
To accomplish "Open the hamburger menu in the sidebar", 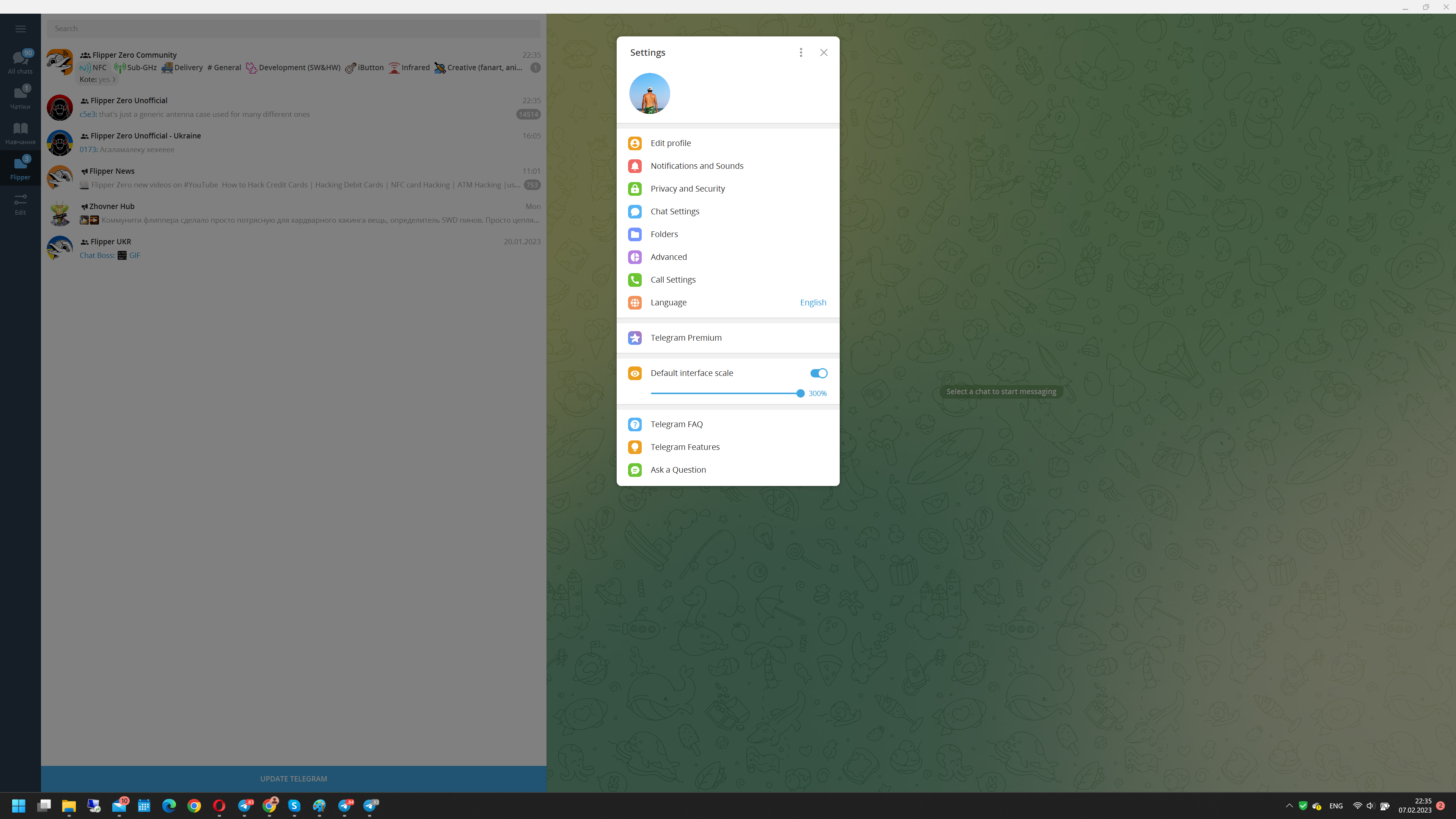I will pyautogui.click(x=20, y=28).
